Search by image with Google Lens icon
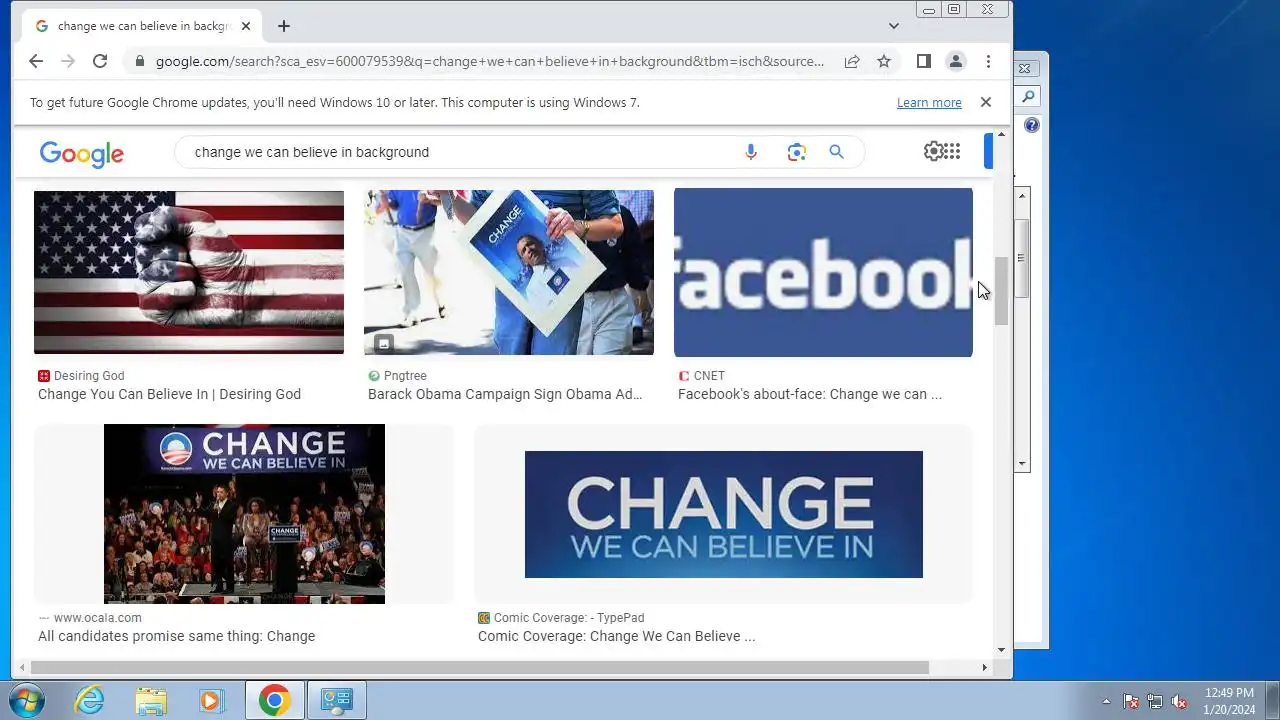Image resolution: width=1280 pixels, height=720 pixels. 796,152
